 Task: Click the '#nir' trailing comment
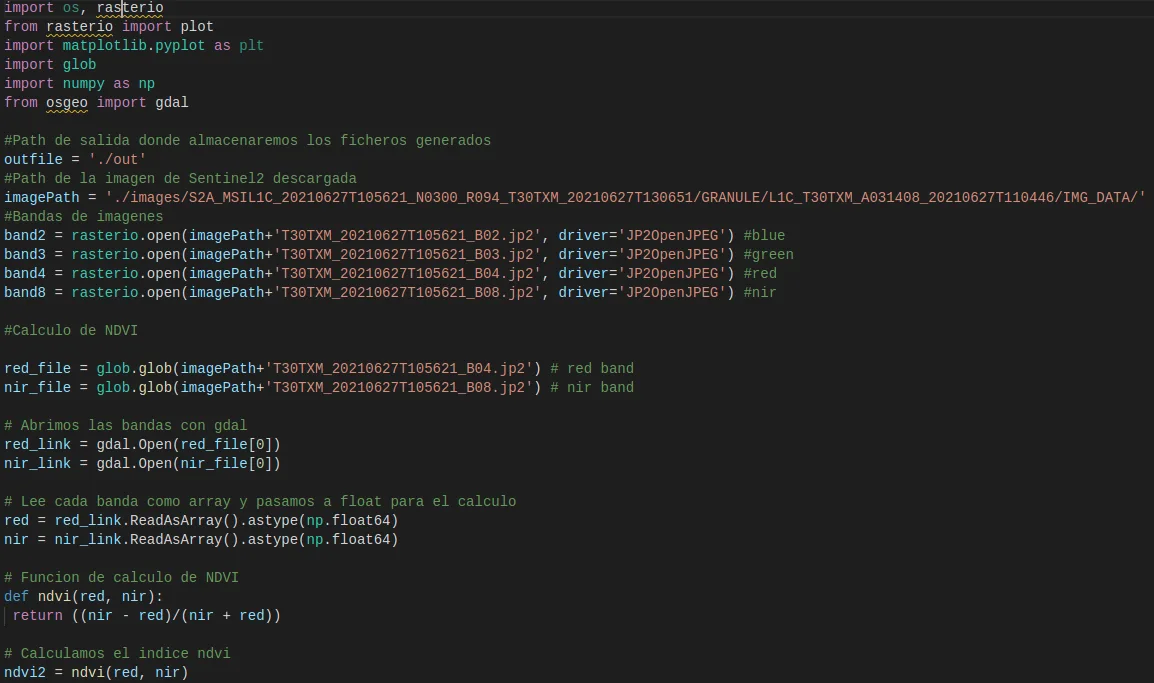click(760, 293)
